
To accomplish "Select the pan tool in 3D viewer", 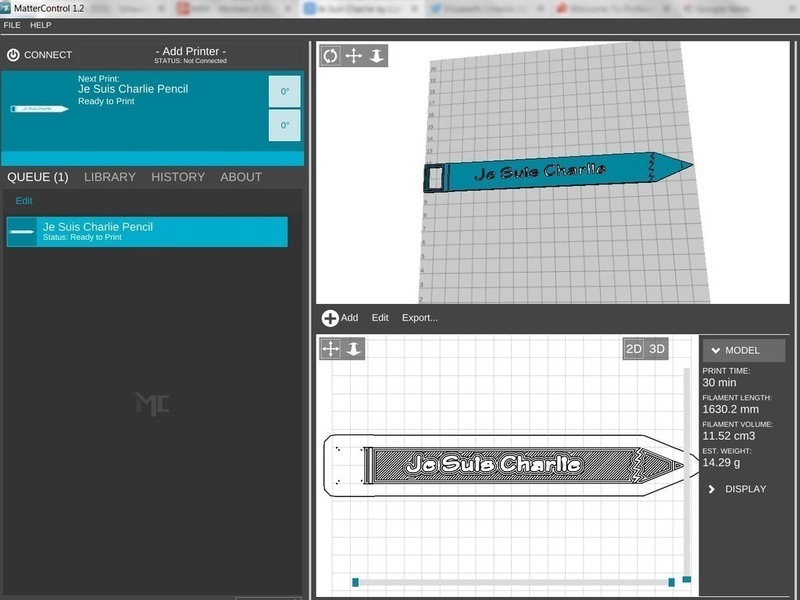I will (354, 56).
